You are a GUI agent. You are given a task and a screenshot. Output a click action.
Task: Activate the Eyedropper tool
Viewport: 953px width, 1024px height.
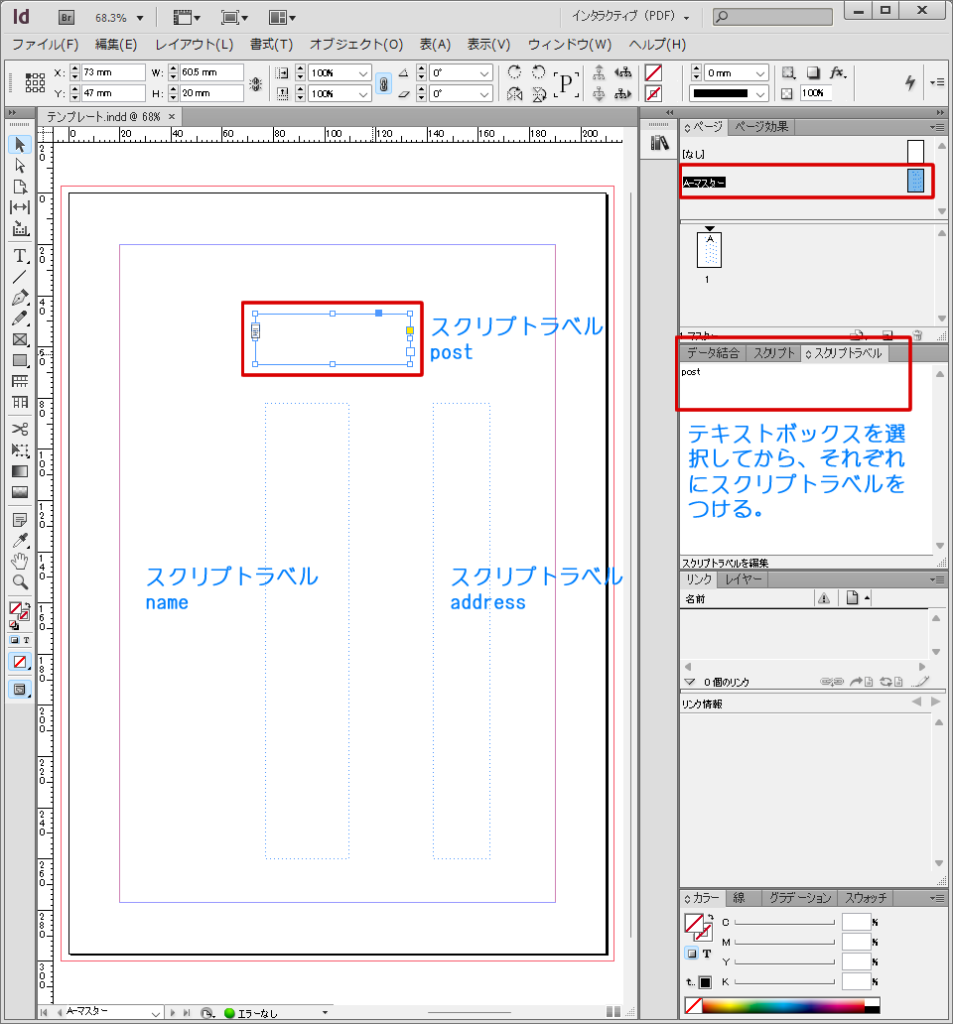19,540
